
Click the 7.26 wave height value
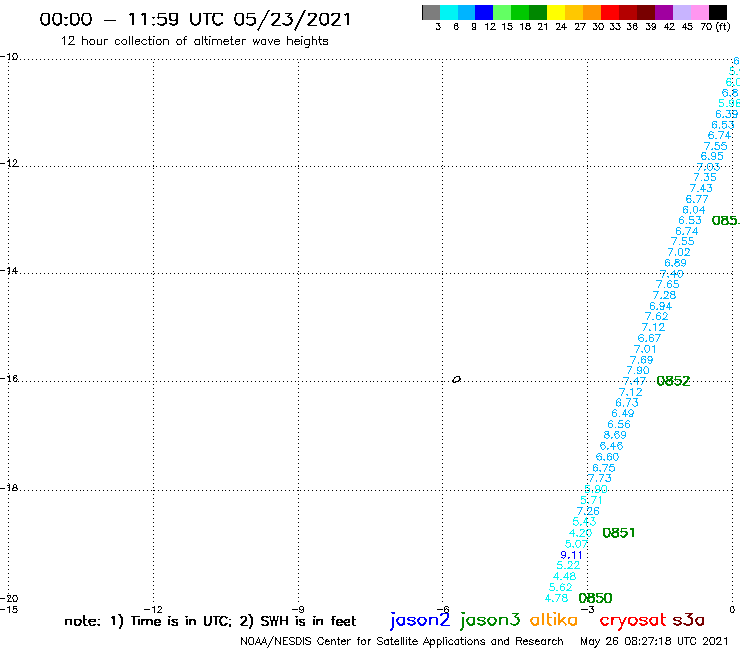(588, 511)
